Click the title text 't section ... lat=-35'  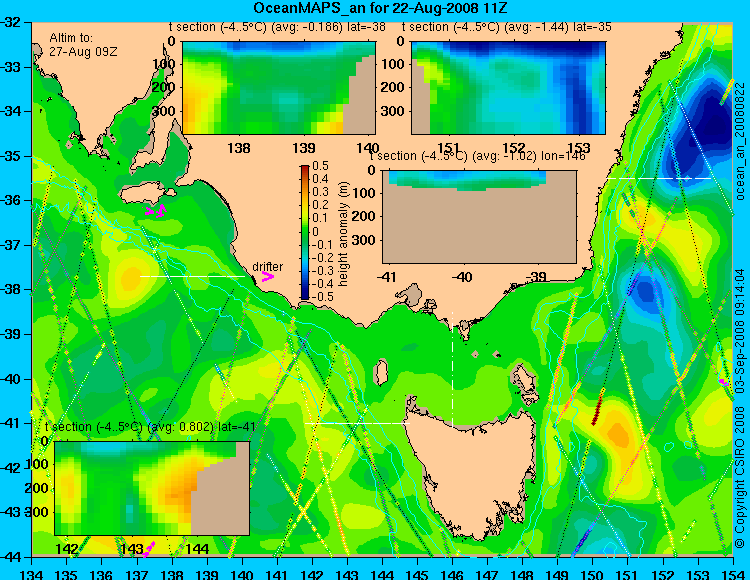point(507,27)
